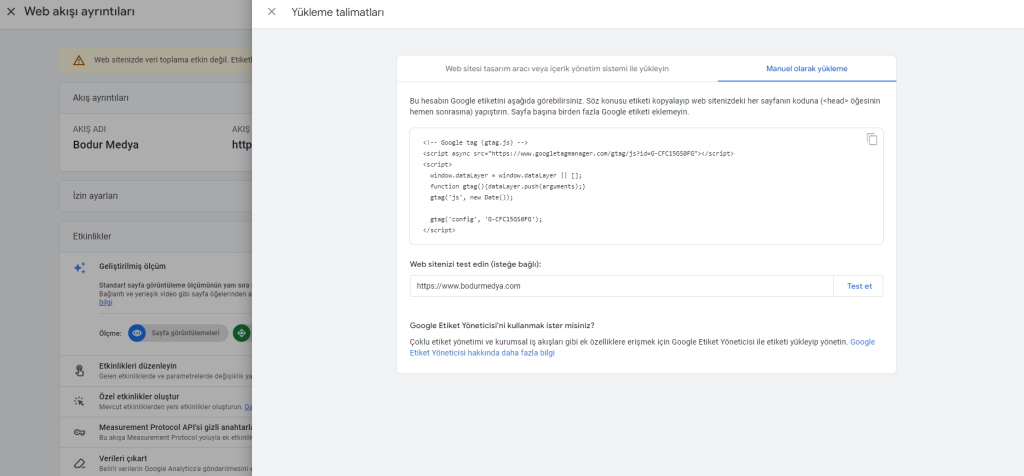This screenshot has height=476, width=1024.
Task: Open Etkinlikleri düzenleyin row
Action: pos(155,371)
